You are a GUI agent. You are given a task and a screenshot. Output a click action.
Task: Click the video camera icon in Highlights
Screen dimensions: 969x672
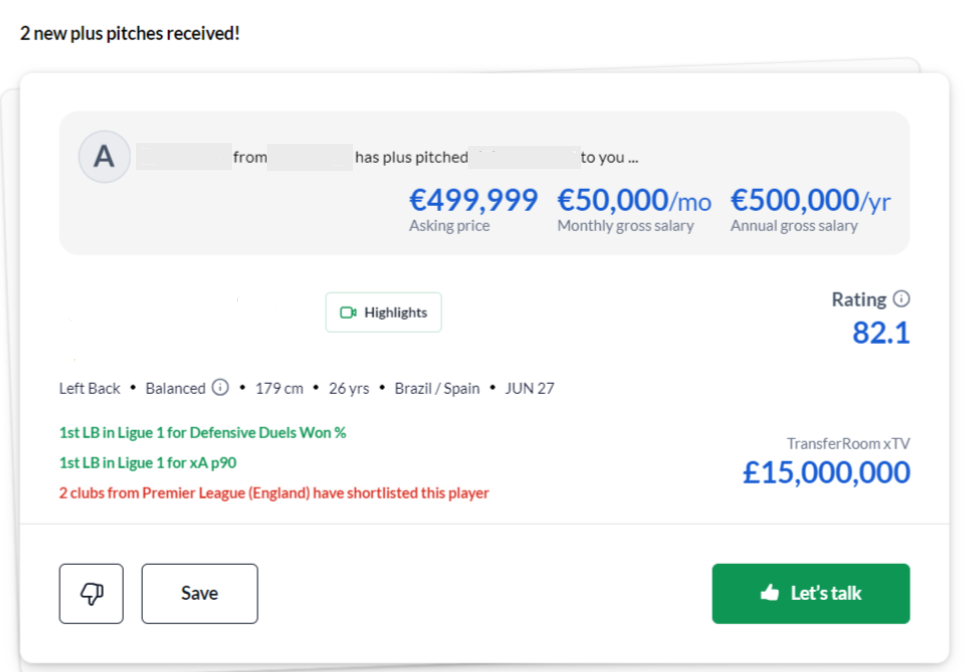click(x=349, y=313)
